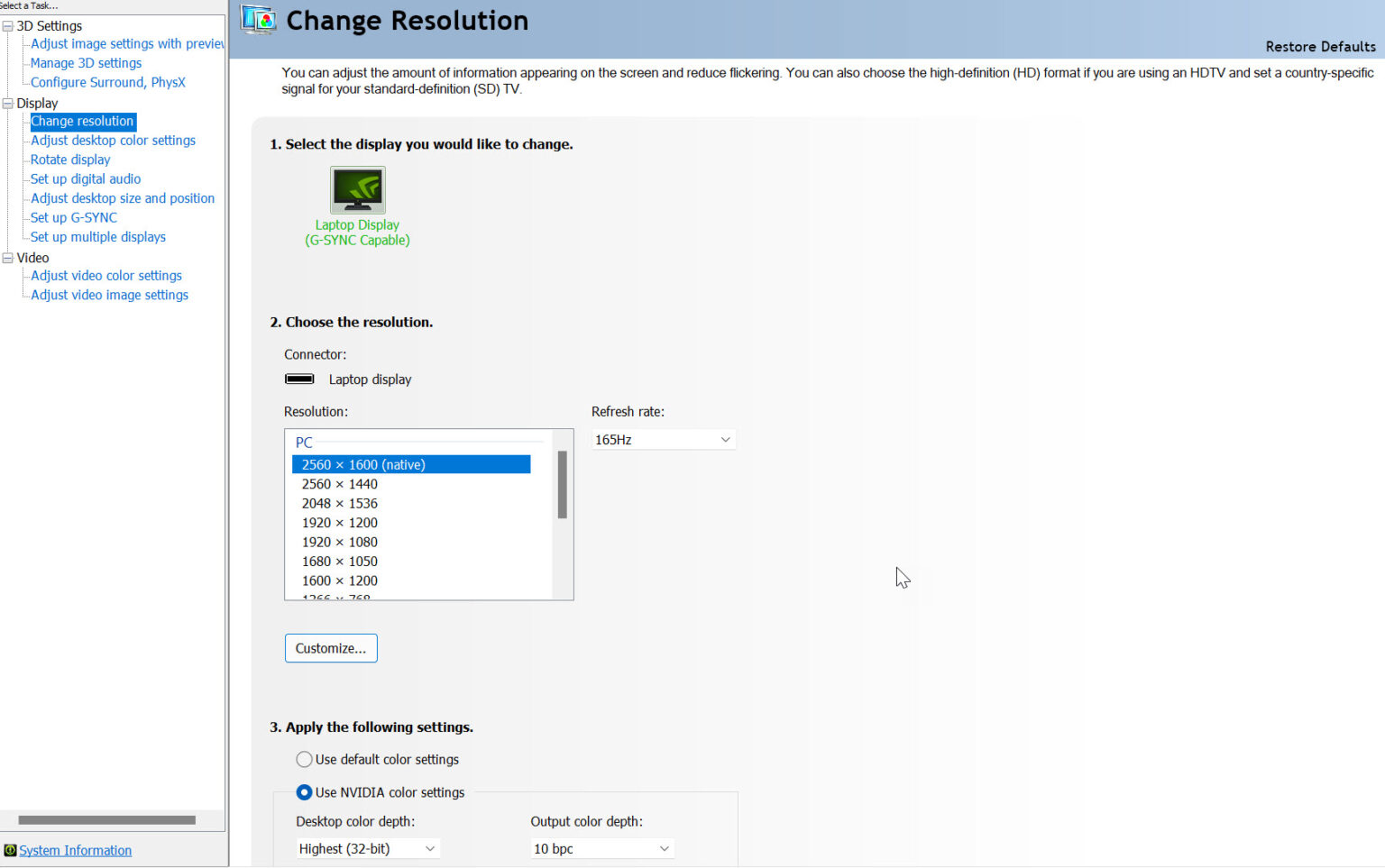Image resolution: width=1385 pixels, height=868 pixels.
Task: Click Restore Defaults
Action: (1320, 46)
